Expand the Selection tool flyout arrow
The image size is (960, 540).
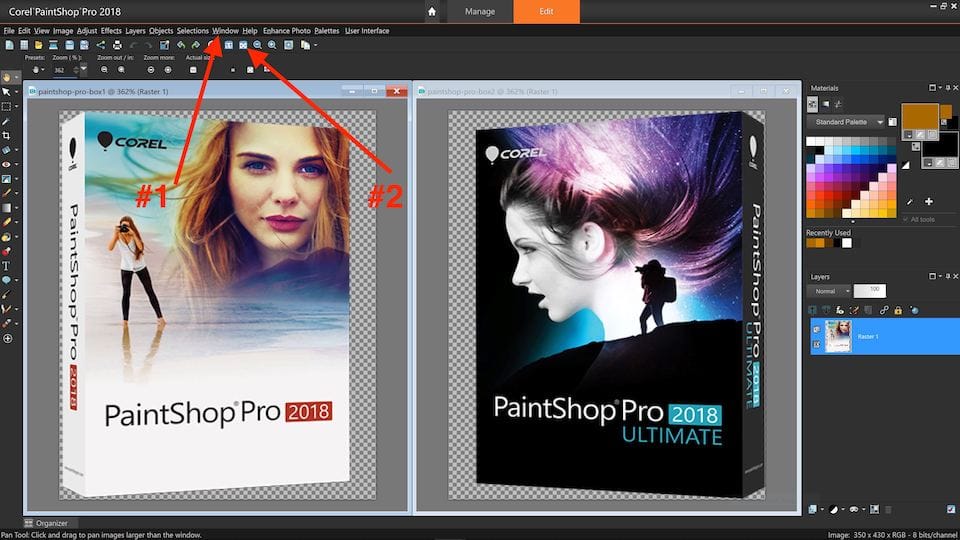coord(17,107)
